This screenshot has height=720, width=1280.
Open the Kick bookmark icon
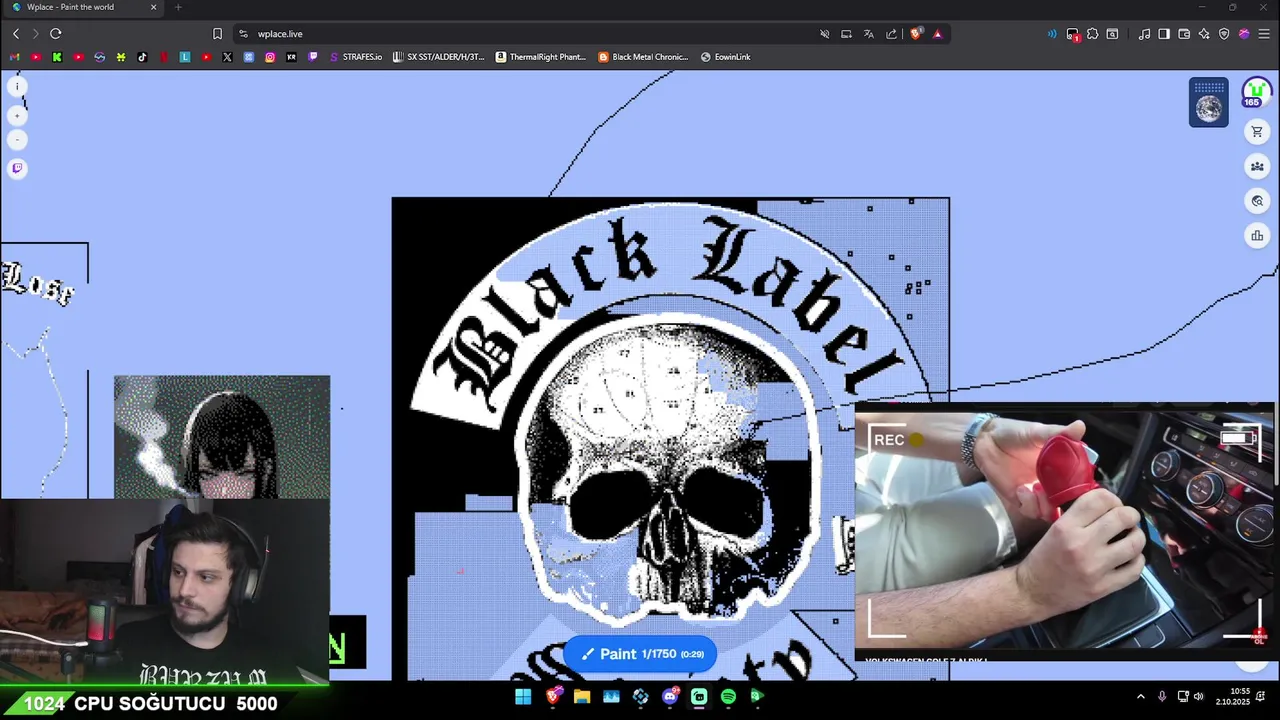click(x=57, y=57)
